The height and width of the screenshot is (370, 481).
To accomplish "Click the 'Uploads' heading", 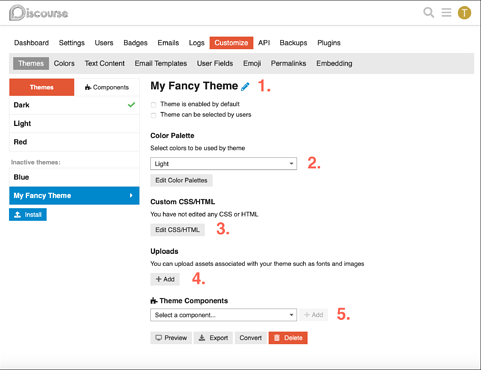I will (164, 251).
